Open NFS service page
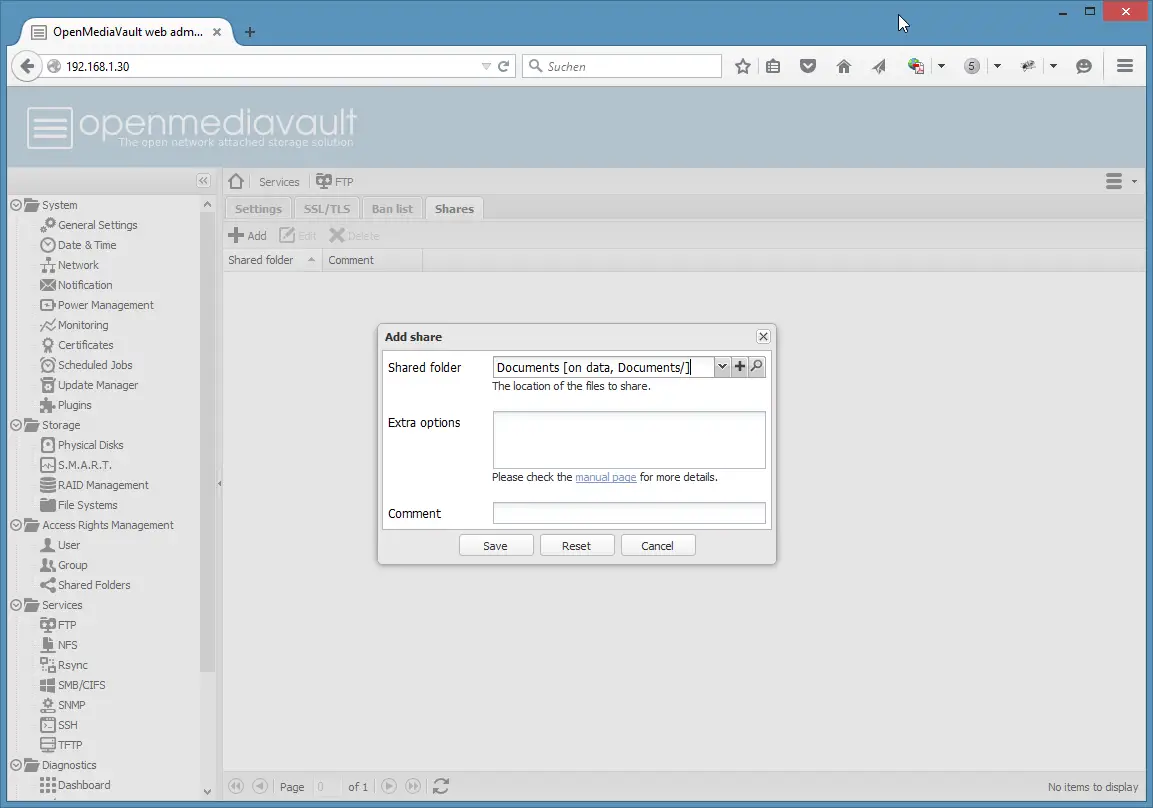The width and height of the screenshot is (1153, 808). pos(67,645)
